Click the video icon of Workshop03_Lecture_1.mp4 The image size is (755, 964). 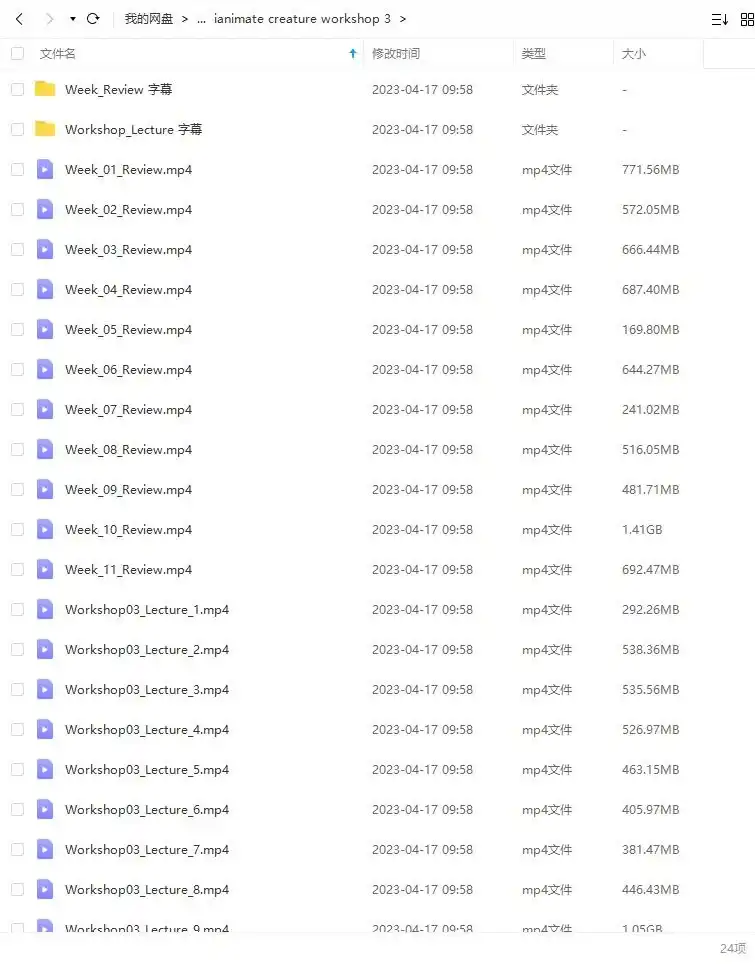coord(45,609)
